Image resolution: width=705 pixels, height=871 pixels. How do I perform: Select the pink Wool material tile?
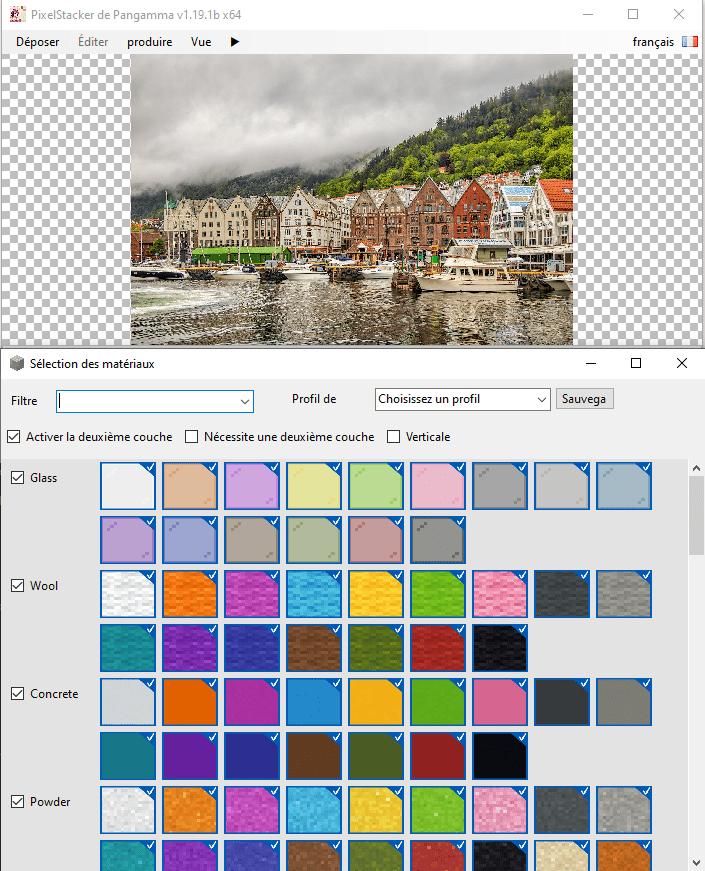(500, 594)
